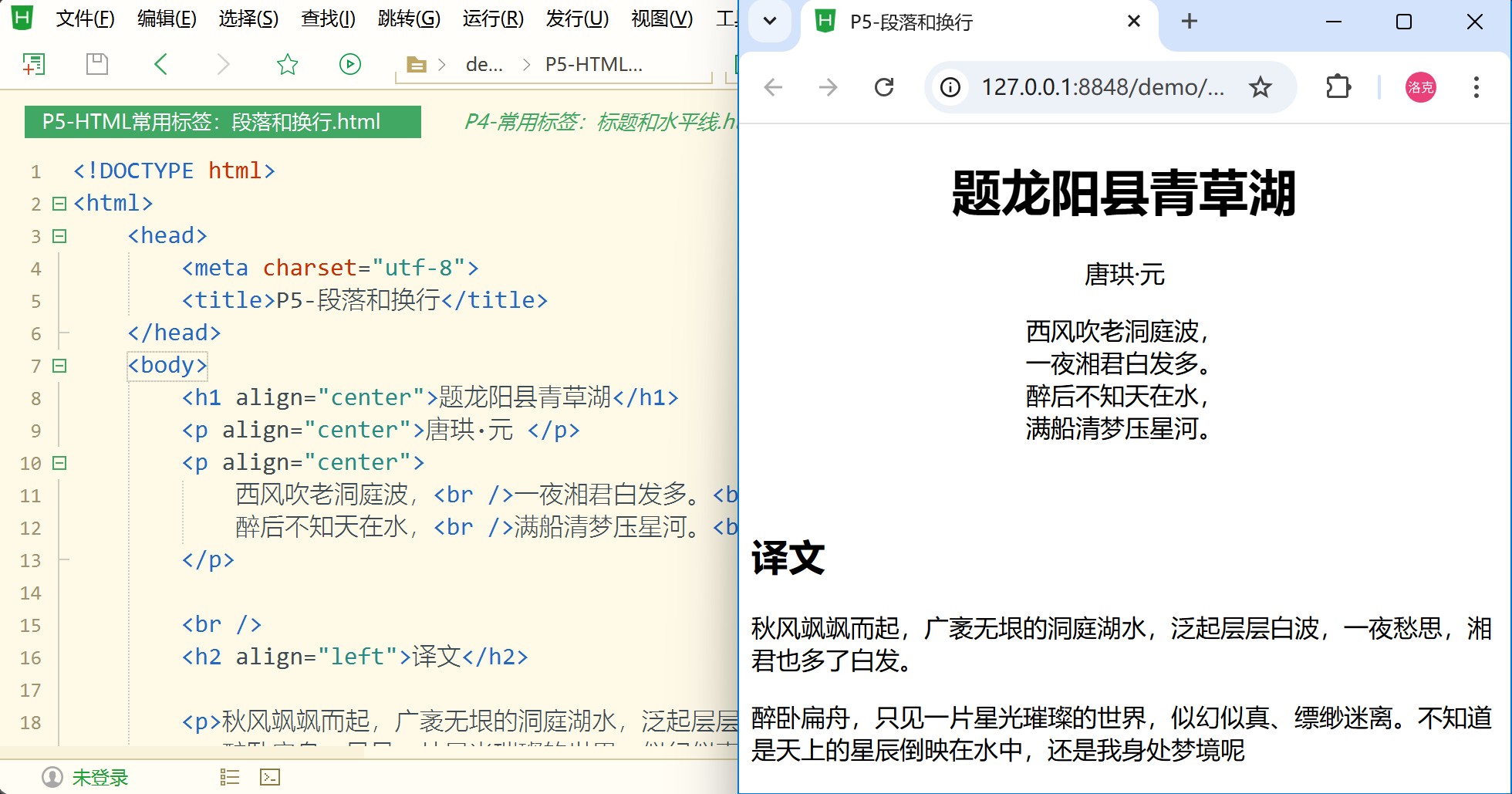Click the save file toolbar icon
Screen dimensions: 1512x794
pyautogui.click(x=97, y=64)
